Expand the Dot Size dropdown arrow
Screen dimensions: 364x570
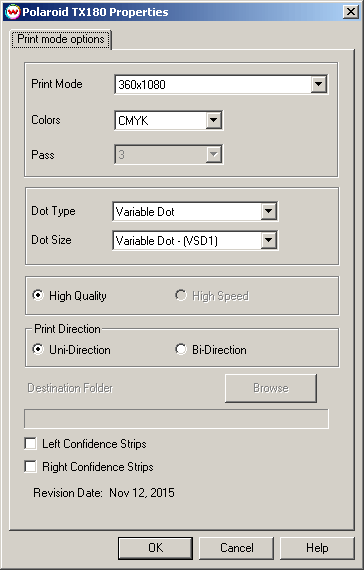click(x=268, y=240)
